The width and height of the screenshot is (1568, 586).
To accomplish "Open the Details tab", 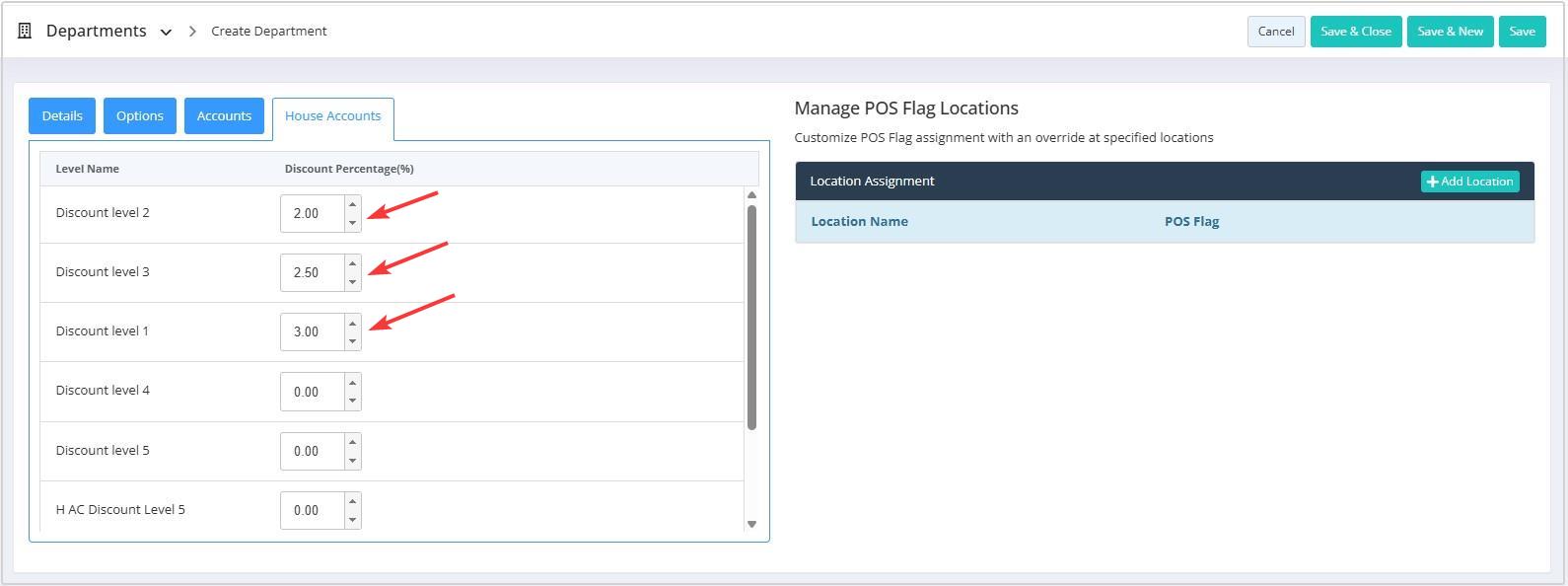I will (62, 115).
